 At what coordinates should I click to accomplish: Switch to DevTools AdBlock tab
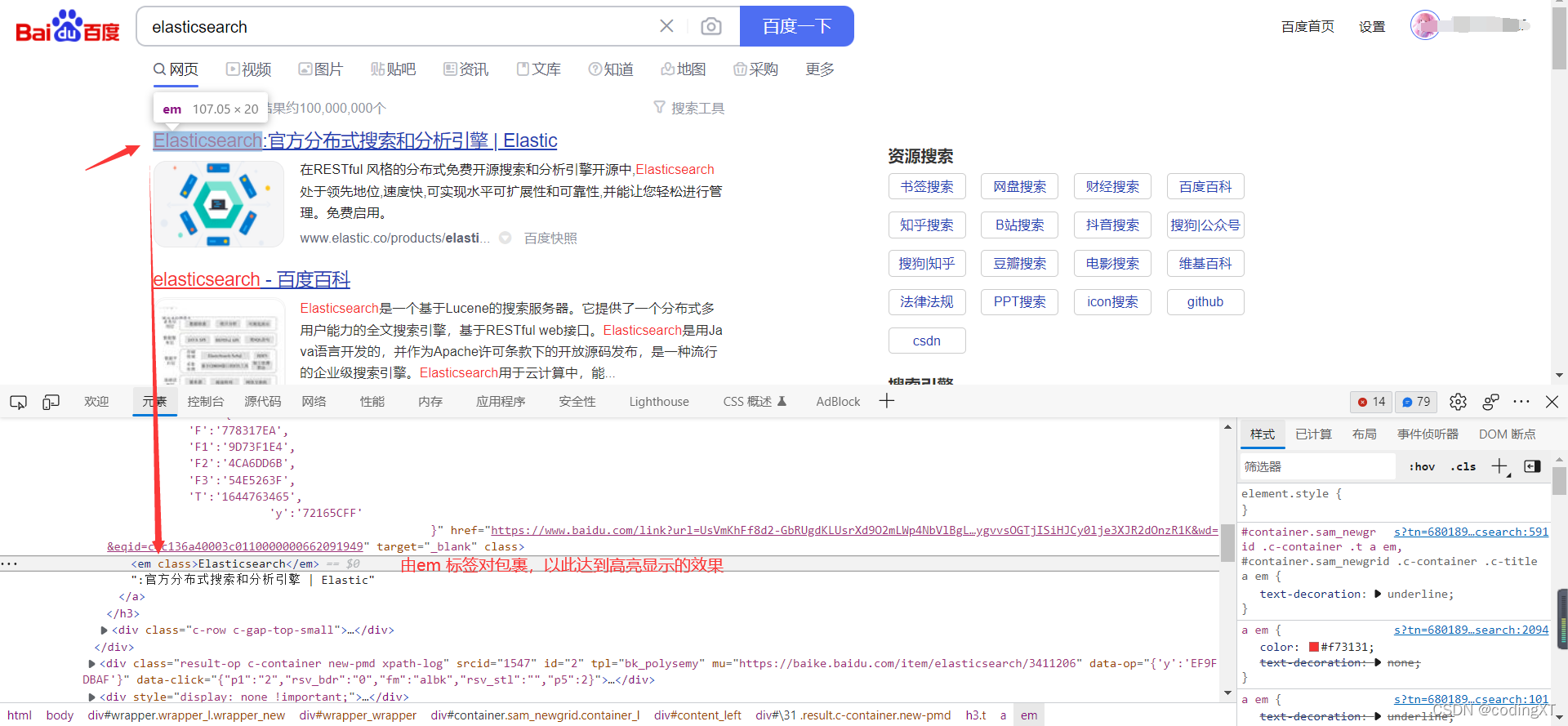(838, 402)
